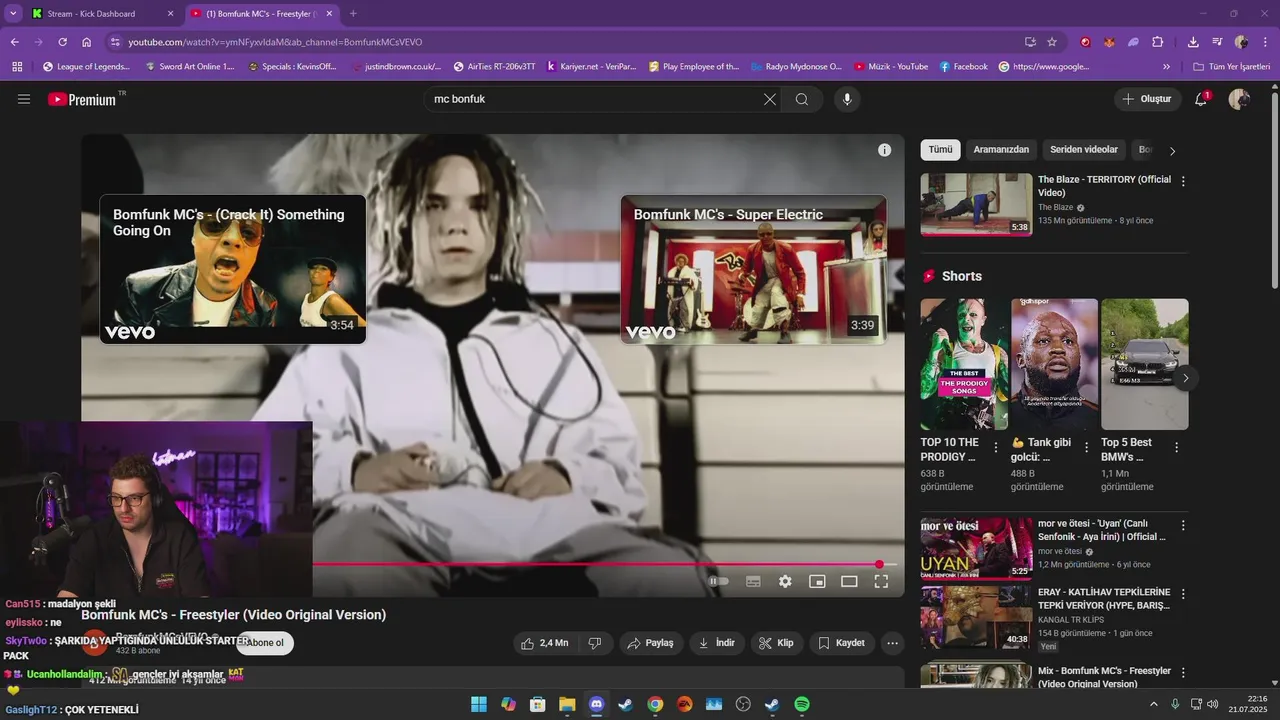Open Chrome tab search dropdown arrow
Screen dimensions: 1280x720
(x=13, y=14)
